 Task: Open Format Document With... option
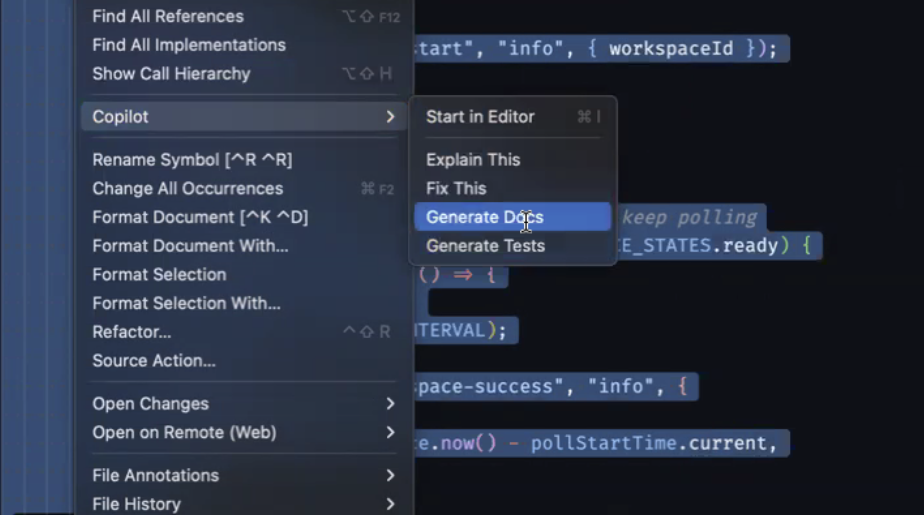click(190, 246)
